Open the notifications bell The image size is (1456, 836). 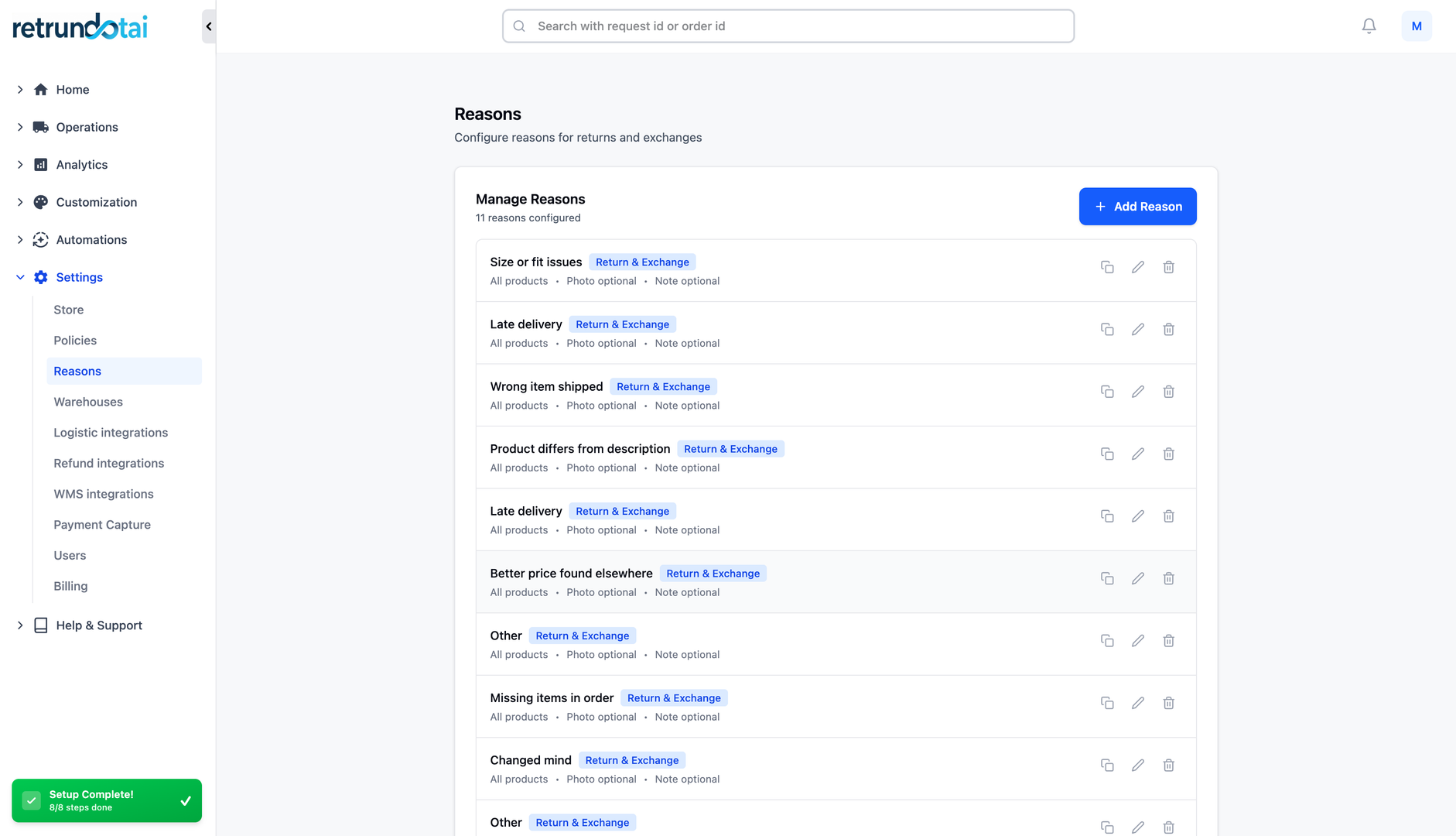point(1369,26)
